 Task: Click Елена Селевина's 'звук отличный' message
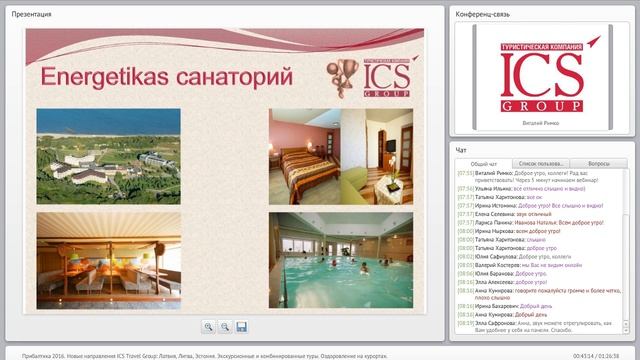pyautogui.click(x=504, y=214)
